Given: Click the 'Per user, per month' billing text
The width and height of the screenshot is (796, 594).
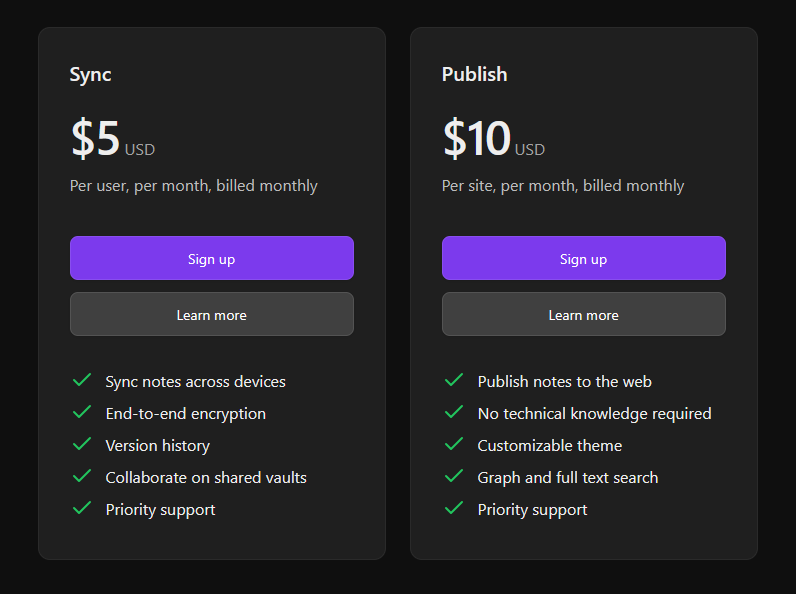Looking at the screenshot, I should (x=194, y=185).
